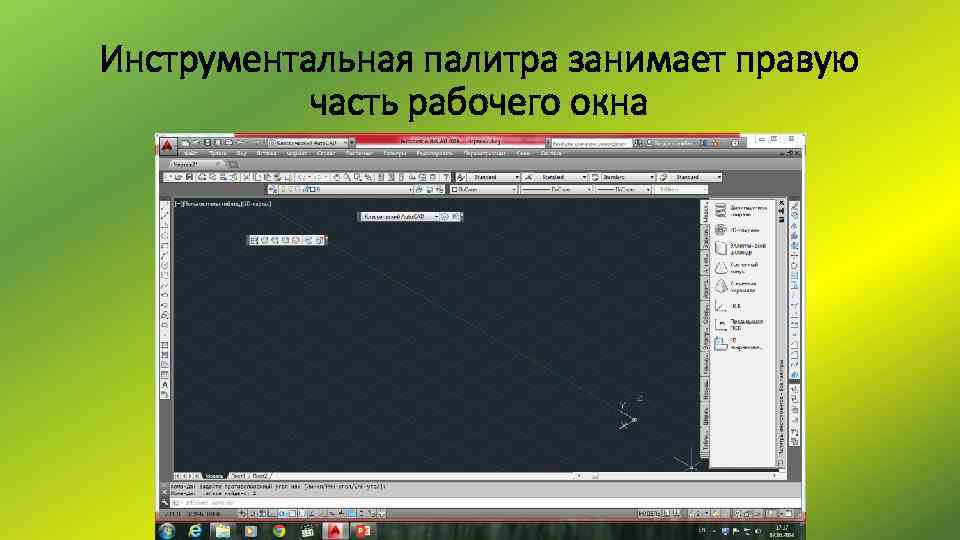Open the layer list dropdown
This screenshot has height=540, width=960.
pos(346,190)
